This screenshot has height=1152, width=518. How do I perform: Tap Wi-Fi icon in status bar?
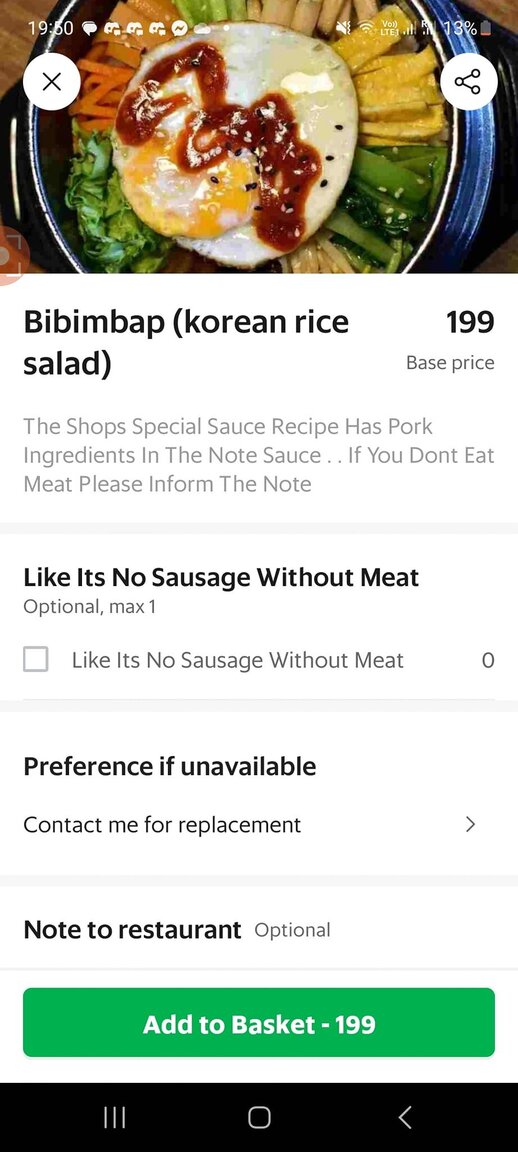[x=365, y=29]
